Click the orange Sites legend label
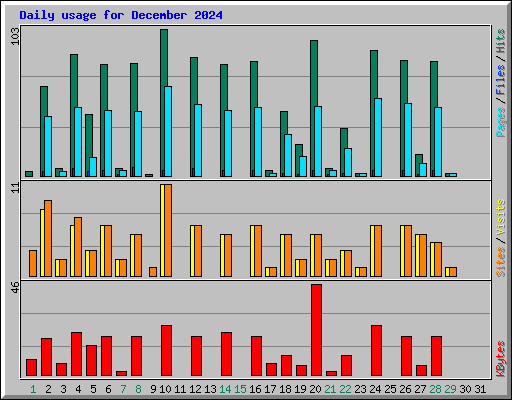 (500, 262)
